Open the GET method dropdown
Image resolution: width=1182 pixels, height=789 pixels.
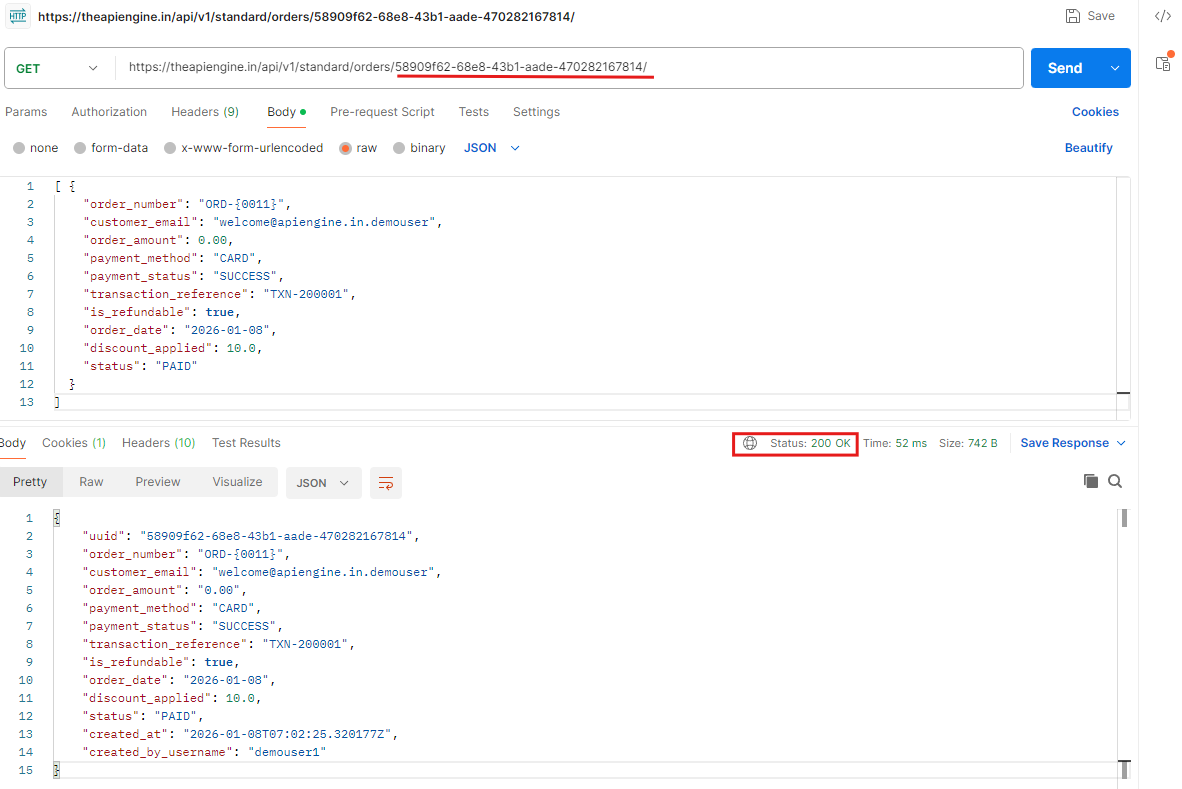click(x=58, y=68)
